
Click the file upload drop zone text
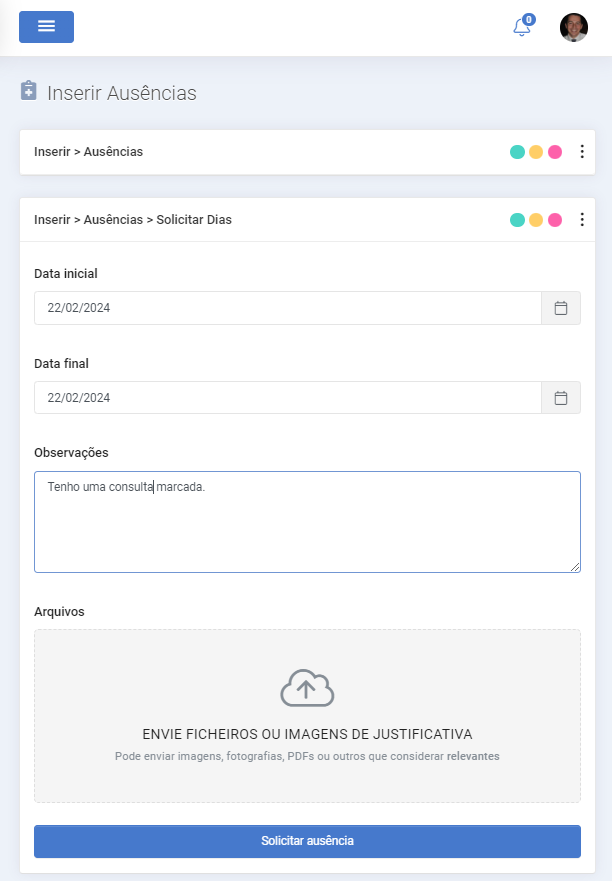tap(307, 734)
